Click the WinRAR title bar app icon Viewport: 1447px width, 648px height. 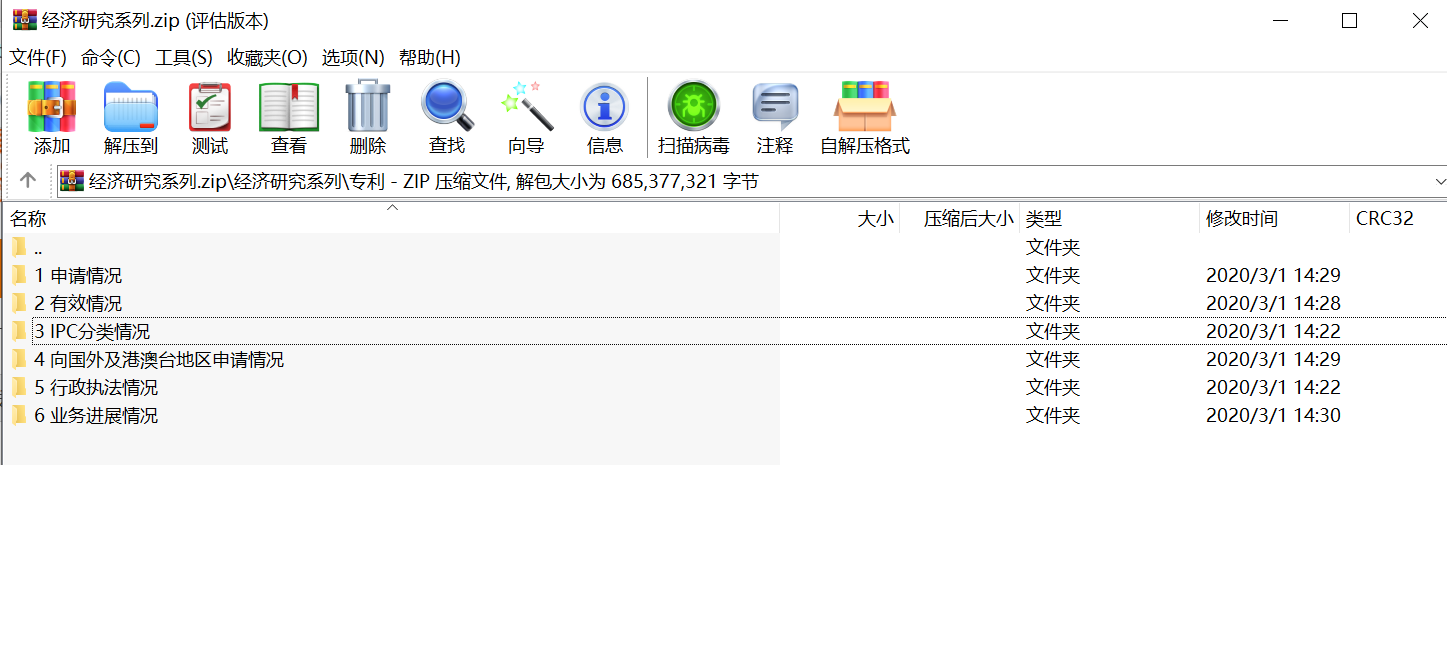[x=24, y=20]
